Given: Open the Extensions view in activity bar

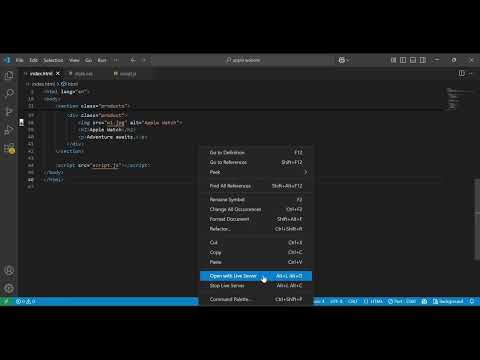Looking at the screenshot, I should pyautogui.click(x=9, y=148).
